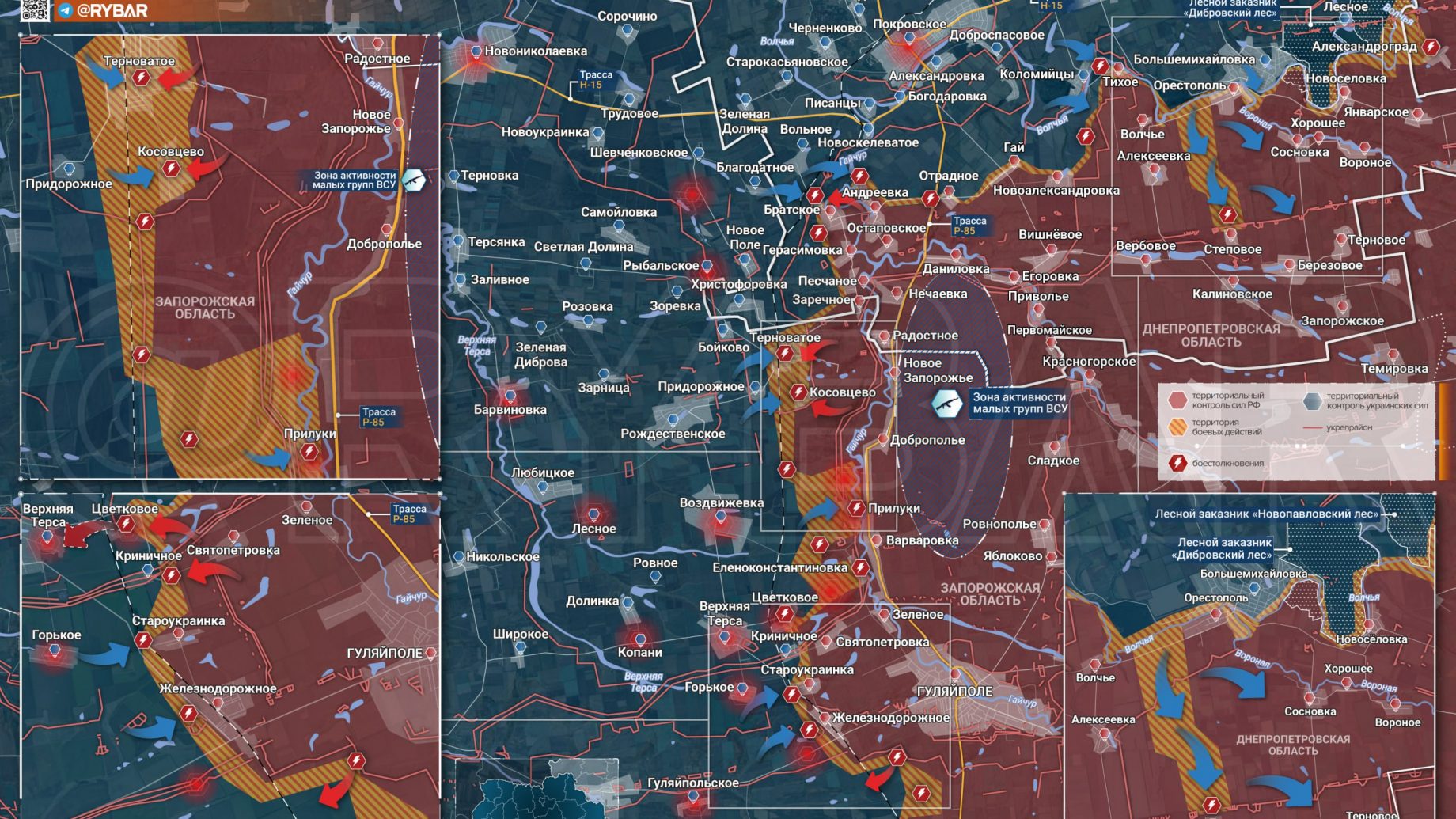
Task: Click the Лесной заказник «Новопавловский лес» label
Action: [x=1266, y=514]
